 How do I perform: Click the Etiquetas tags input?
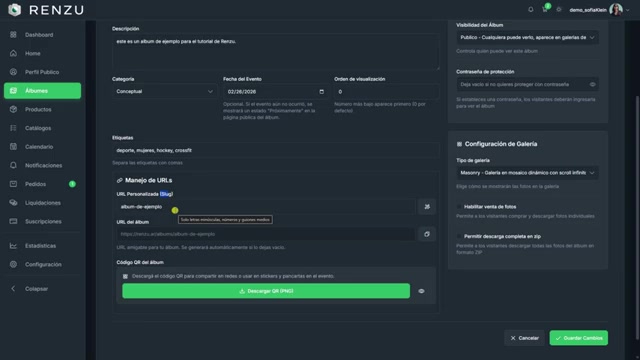coord(276,150)
